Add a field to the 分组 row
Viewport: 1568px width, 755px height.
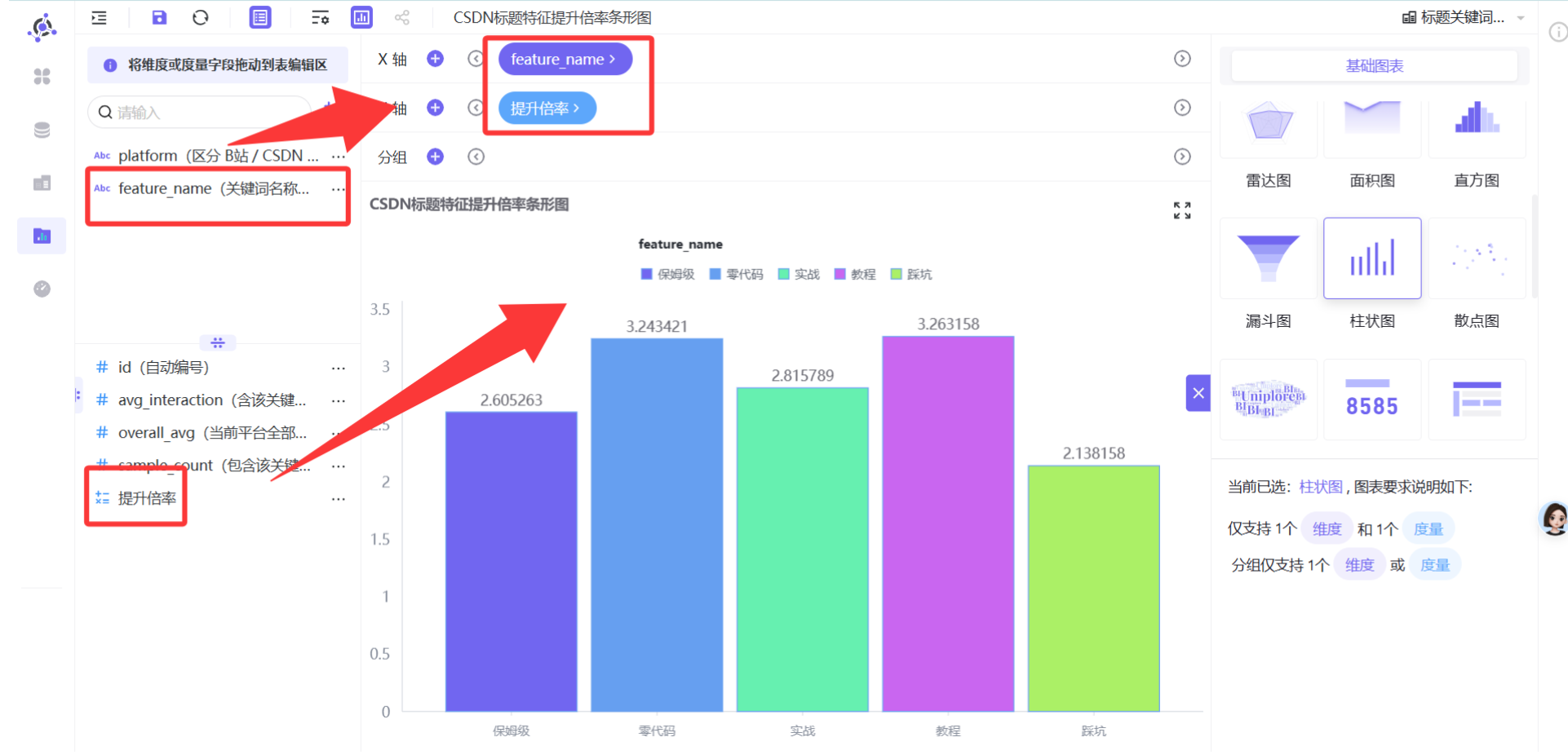[436, 157]
